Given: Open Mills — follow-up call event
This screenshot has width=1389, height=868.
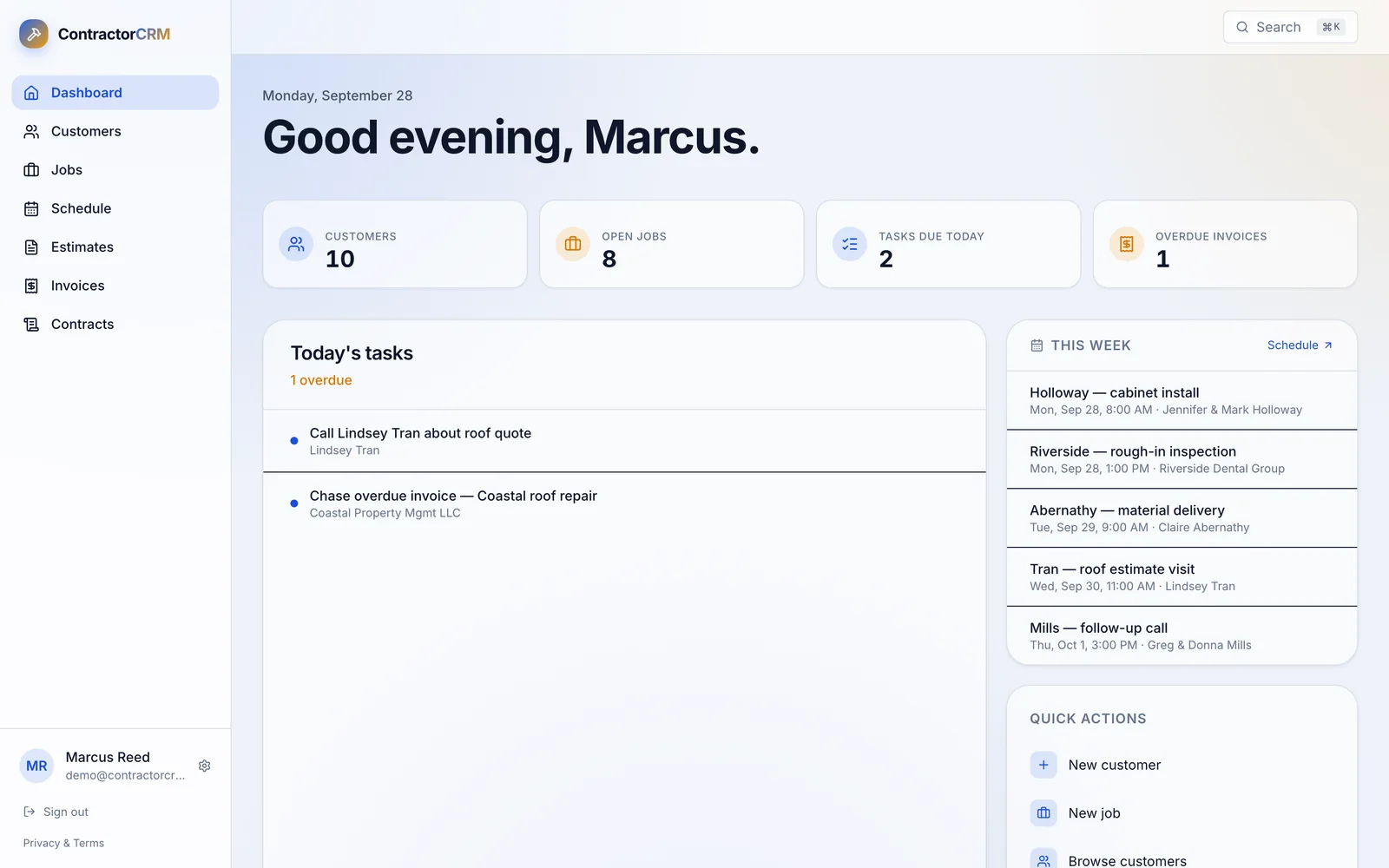Looking at the screenshot, I should tap(1182, 635).
